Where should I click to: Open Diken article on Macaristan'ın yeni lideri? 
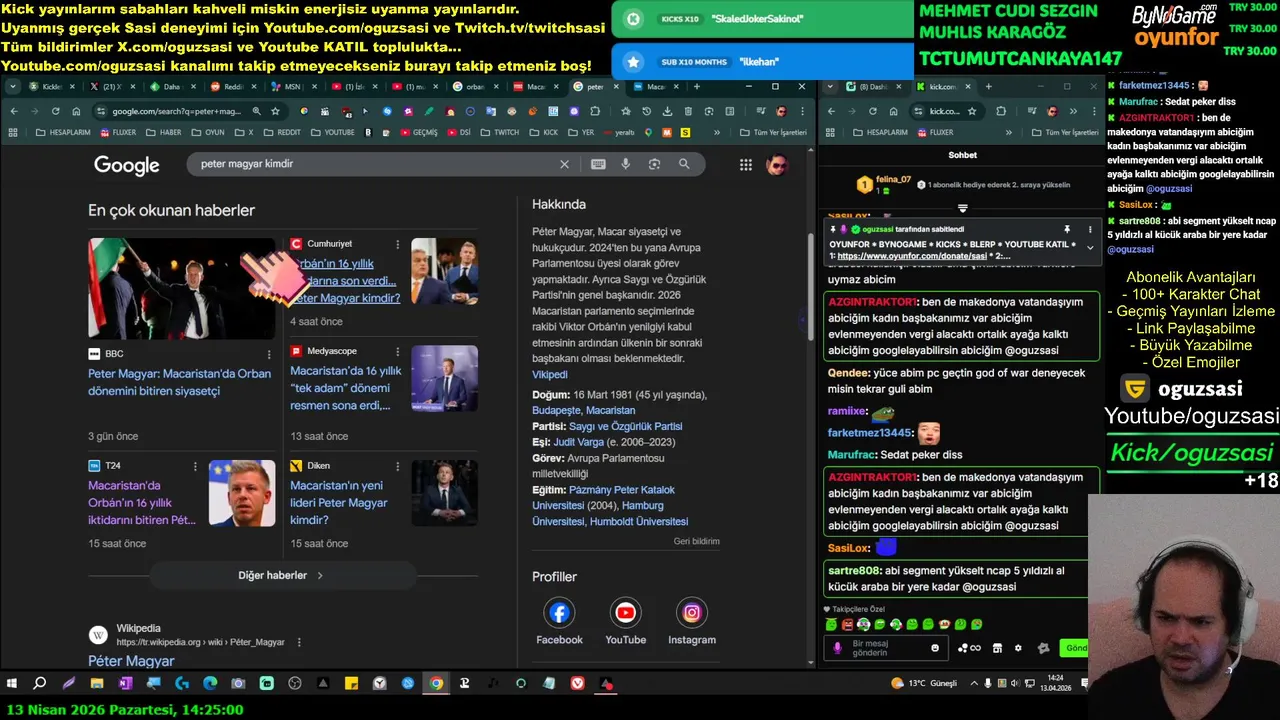339,503
